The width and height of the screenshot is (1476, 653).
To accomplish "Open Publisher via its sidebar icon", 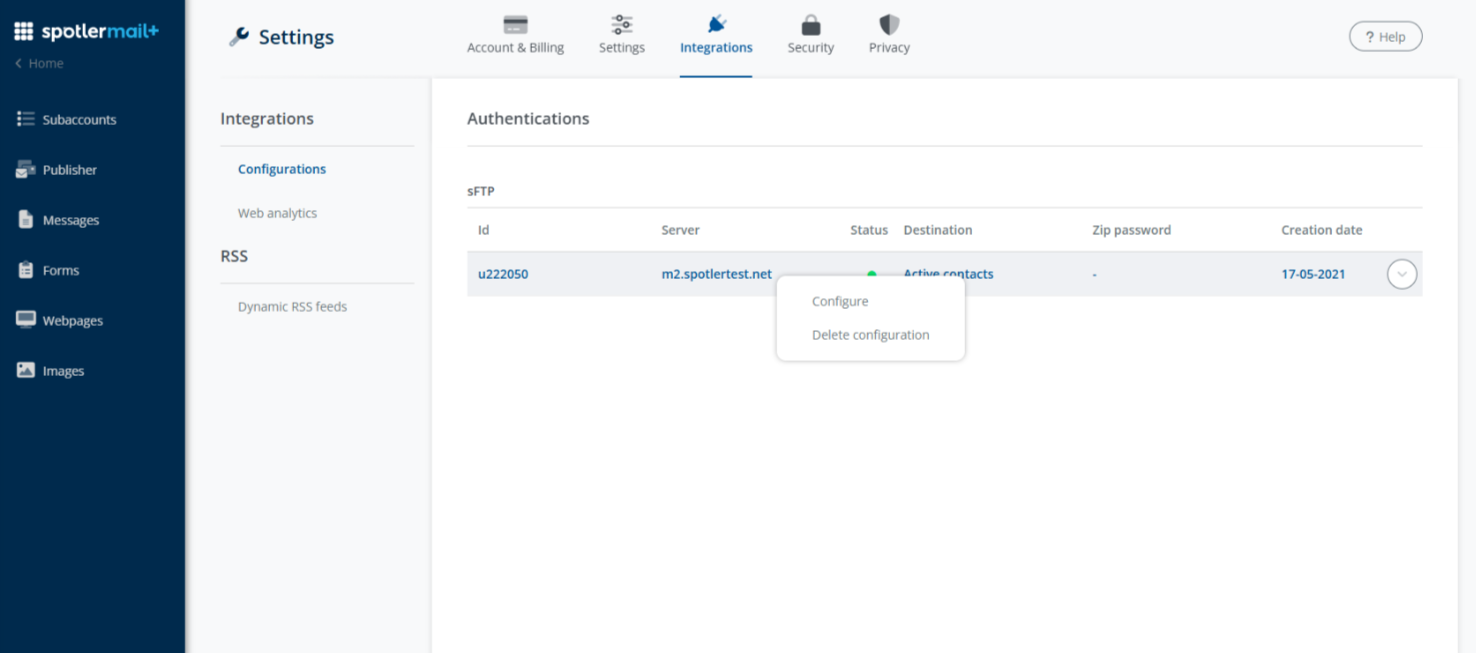I will point(26,170).
